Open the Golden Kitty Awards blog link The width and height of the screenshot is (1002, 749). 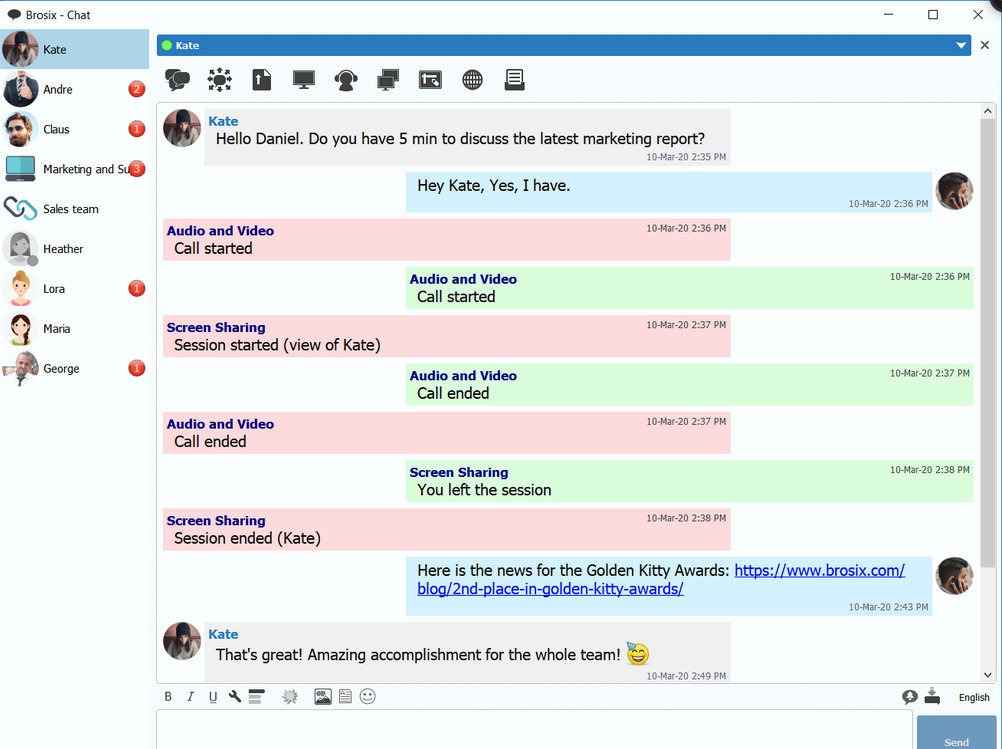pos(661,580)
